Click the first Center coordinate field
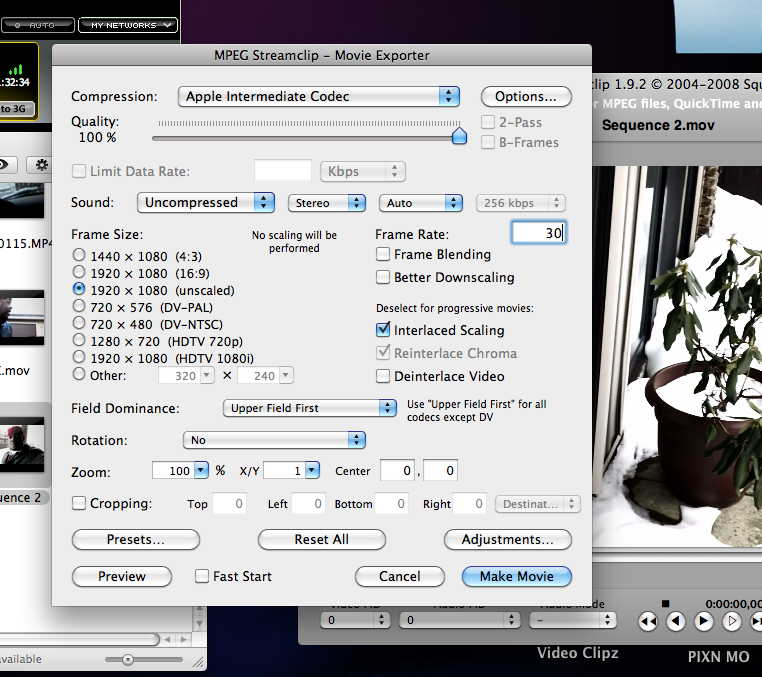The width and height of the screenshot is (762, 677). [398, 470]
